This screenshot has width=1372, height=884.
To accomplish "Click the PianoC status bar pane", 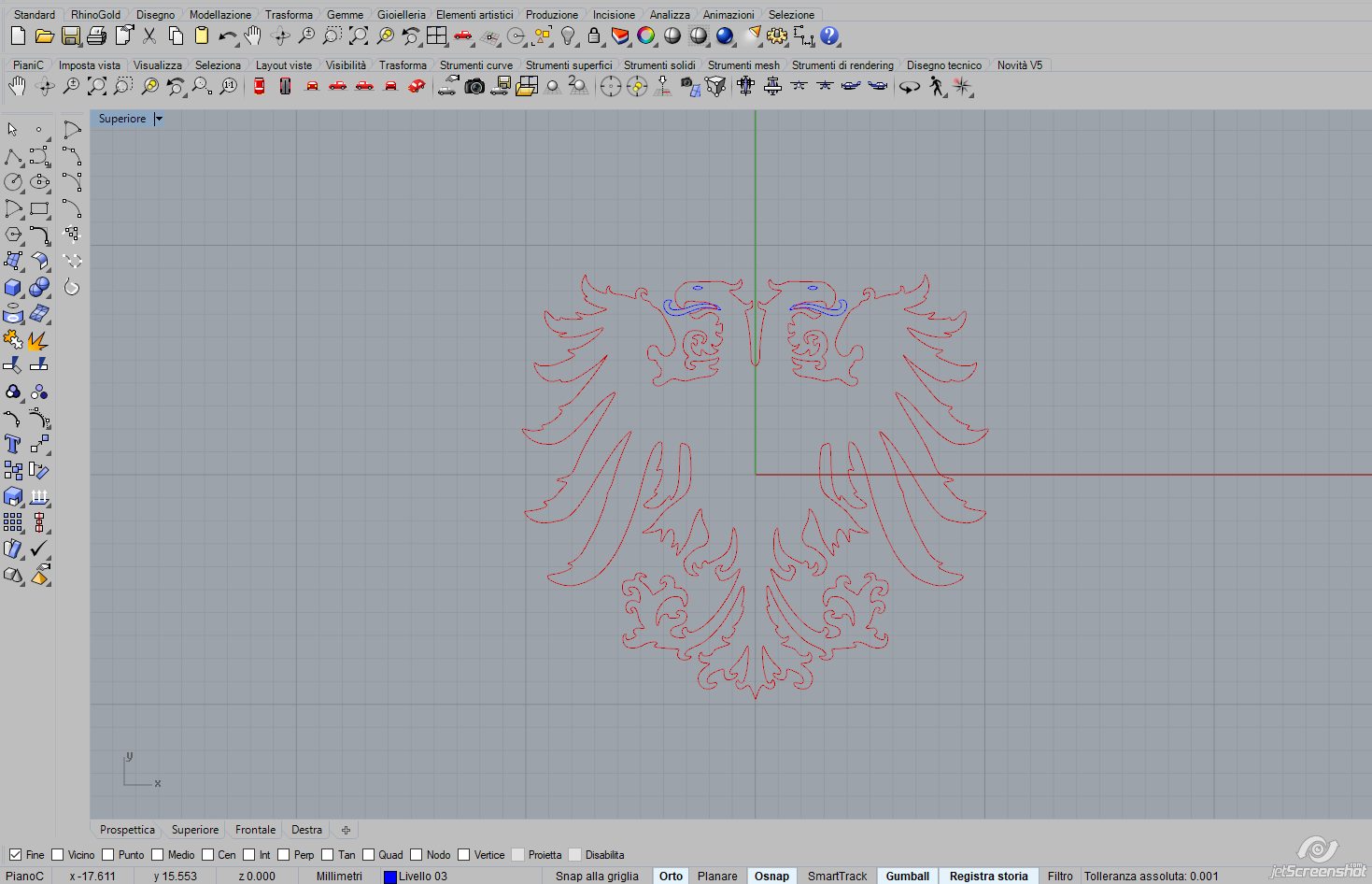I will point(25,877).
